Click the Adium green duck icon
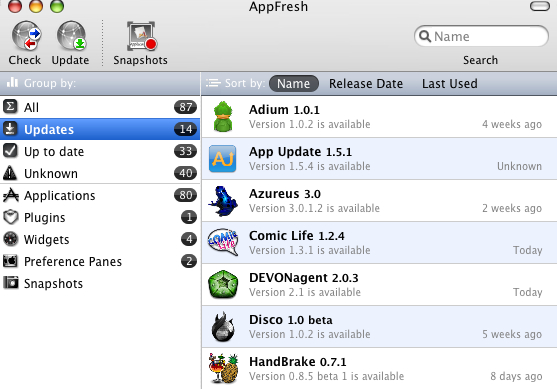 [x=223, y=117]
